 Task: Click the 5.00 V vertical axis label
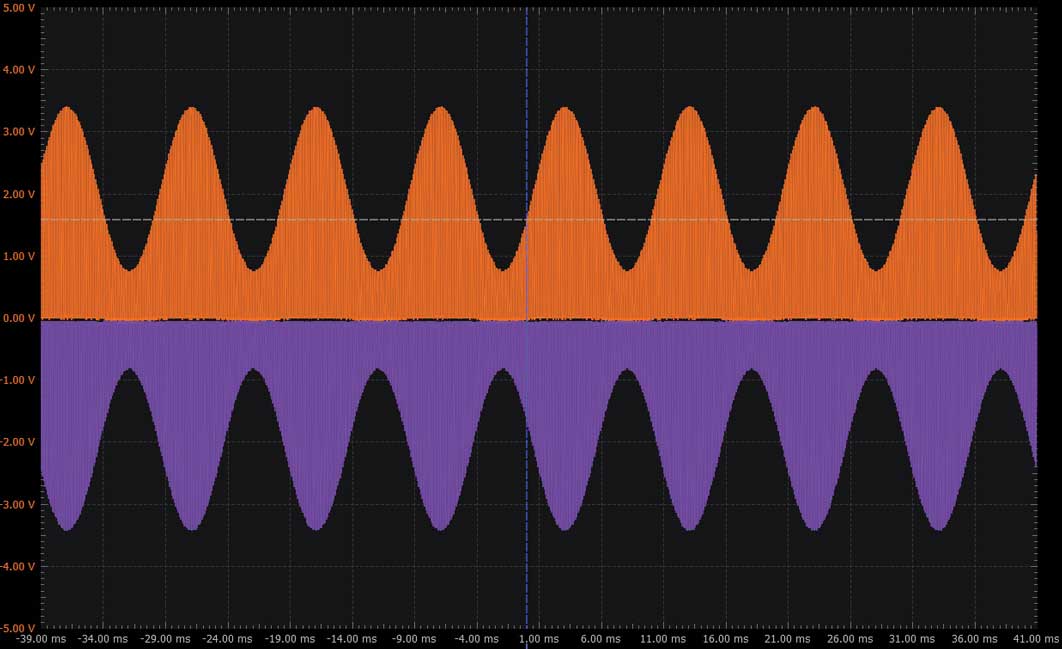coord(18,8)
